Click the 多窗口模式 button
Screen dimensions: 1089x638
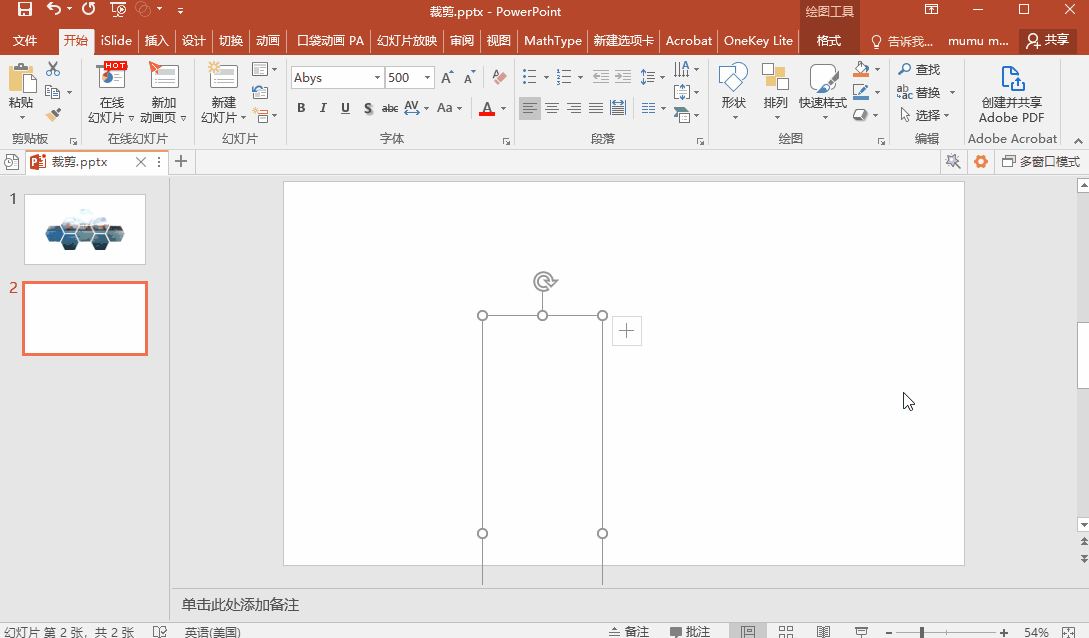point(1040,162)
